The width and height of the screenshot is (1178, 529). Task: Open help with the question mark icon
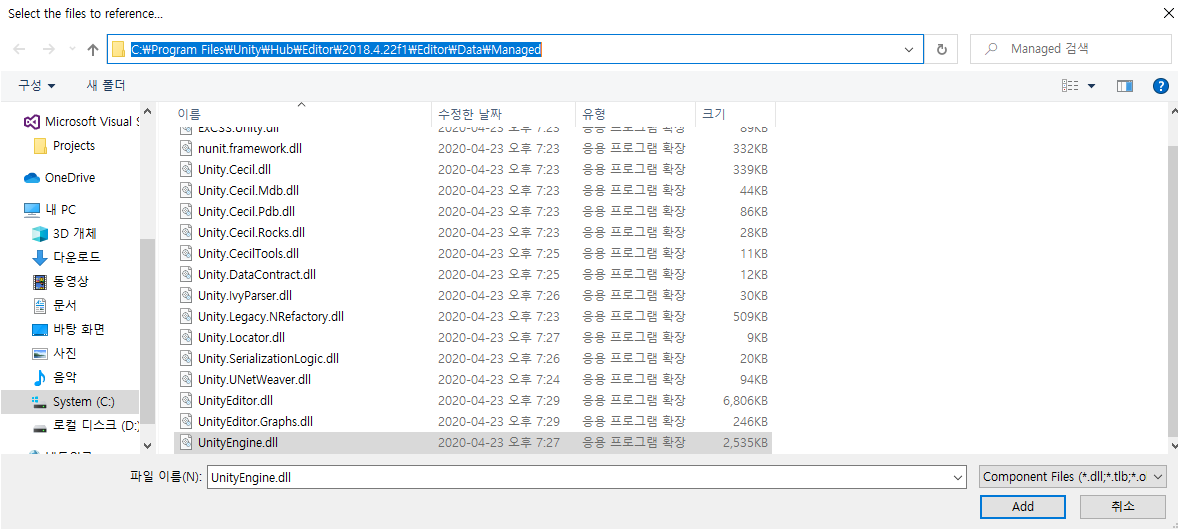point(1160,86)
